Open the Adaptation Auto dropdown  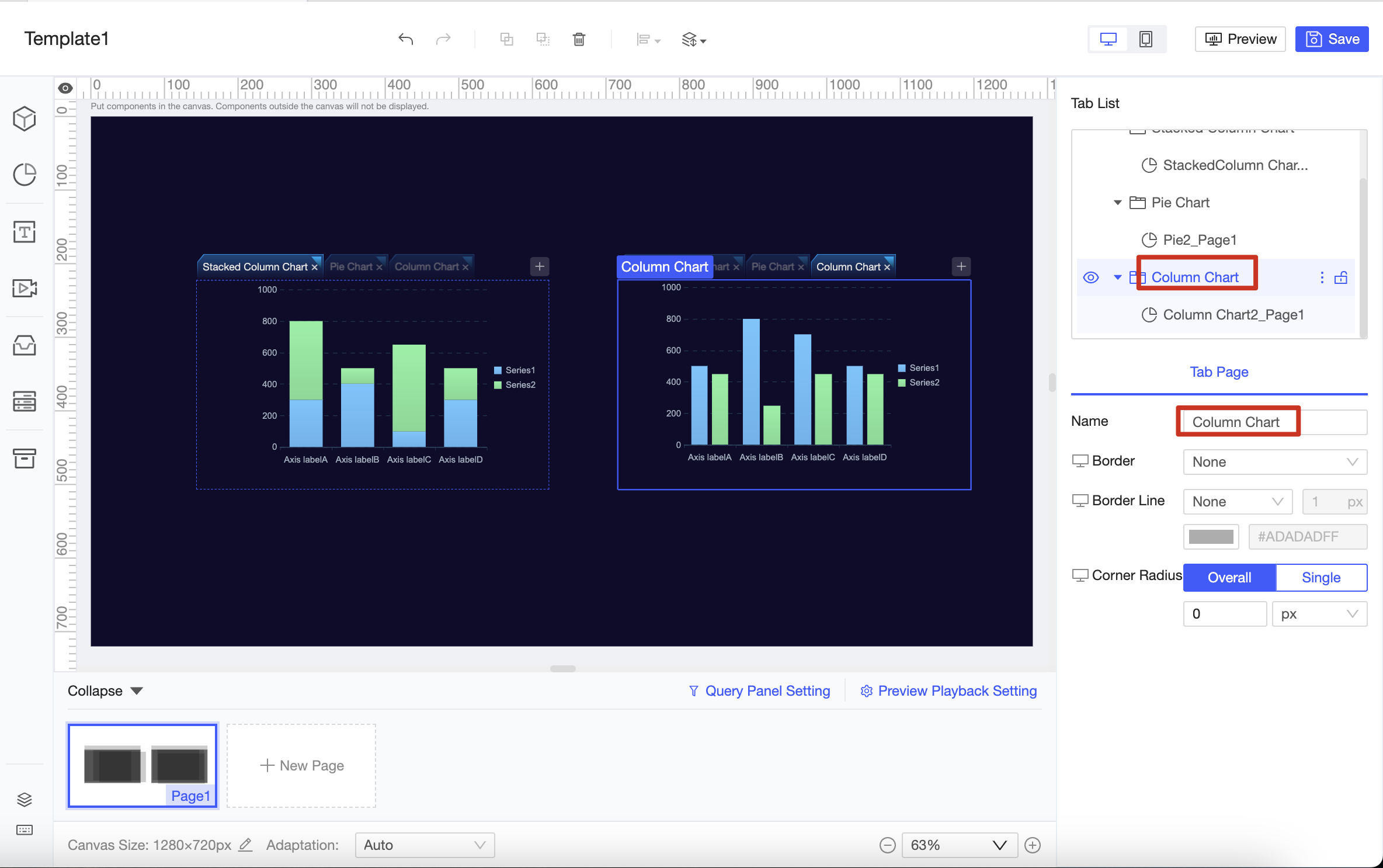point(425,845)
